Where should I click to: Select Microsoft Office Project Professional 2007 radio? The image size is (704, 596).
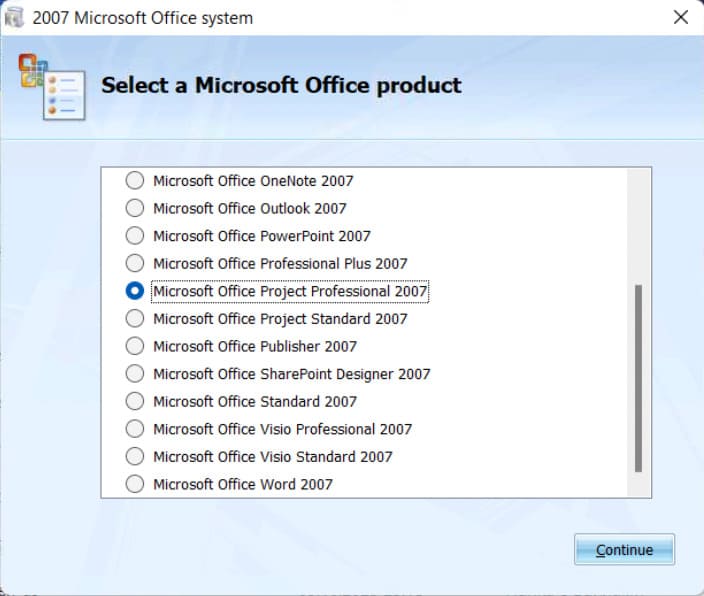pyautogui.click(x=134, y=291)
